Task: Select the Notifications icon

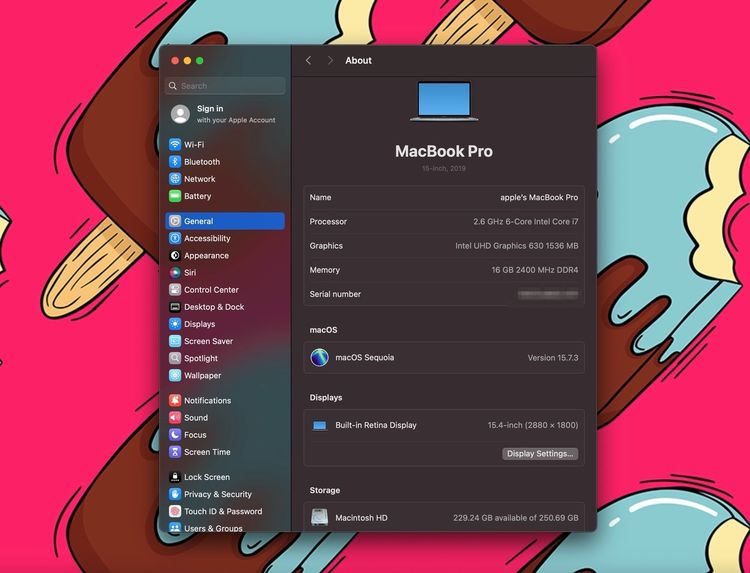Action: pyautogui.click(x=175, y=401)
